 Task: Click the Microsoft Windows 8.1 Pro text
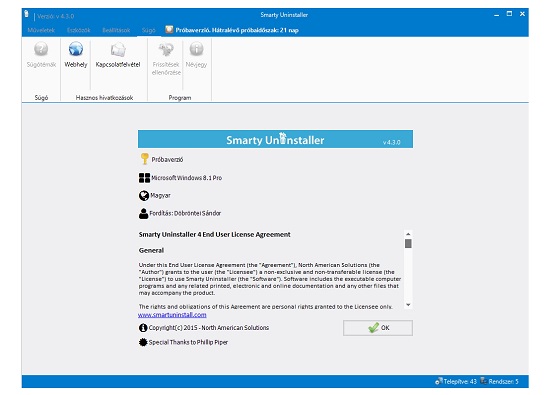[x=187, y=178]
